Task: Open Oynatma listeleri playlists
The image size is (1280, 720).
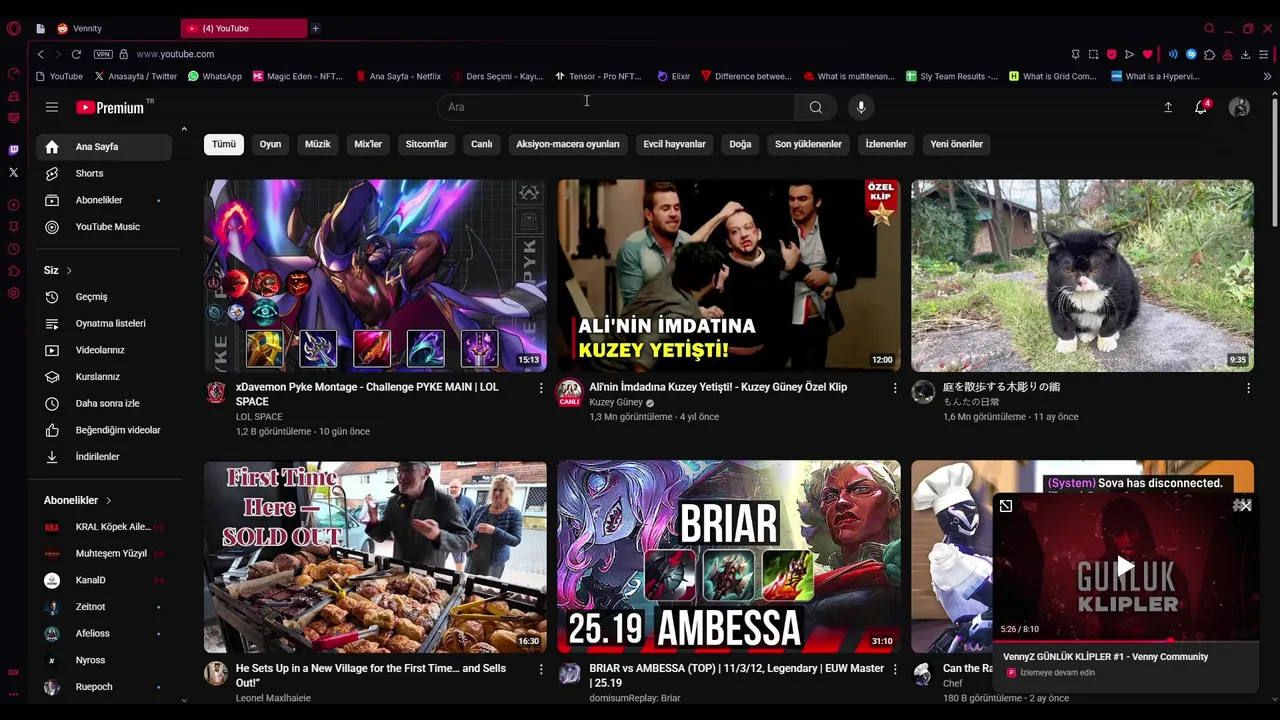Action: 105,323
